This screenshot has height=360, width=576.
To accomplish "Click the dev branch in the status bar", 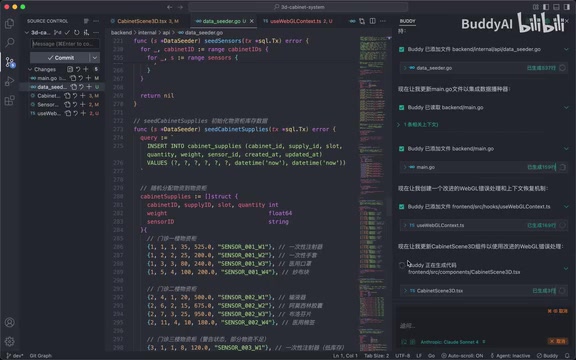I will [x=15, y=356].
